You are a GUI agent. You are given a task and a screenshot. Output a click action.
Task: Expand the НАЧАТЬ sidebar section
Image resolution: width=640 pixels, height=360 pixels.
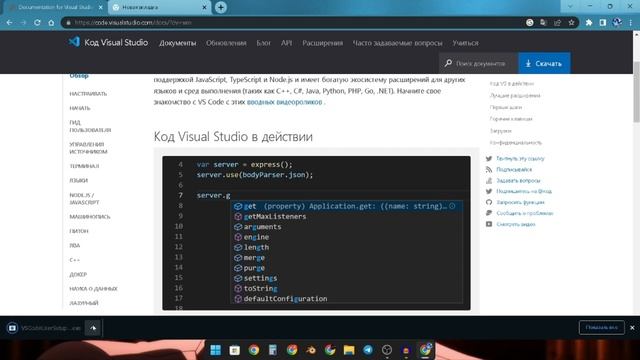(80, 108)
